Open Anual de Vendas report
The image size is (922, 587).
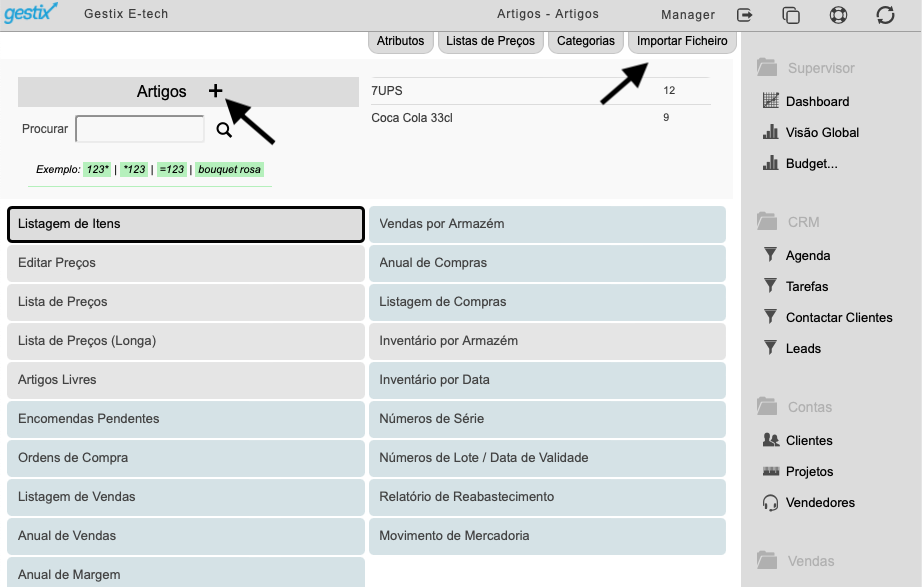pyautogui.click(x=186, y=536)
